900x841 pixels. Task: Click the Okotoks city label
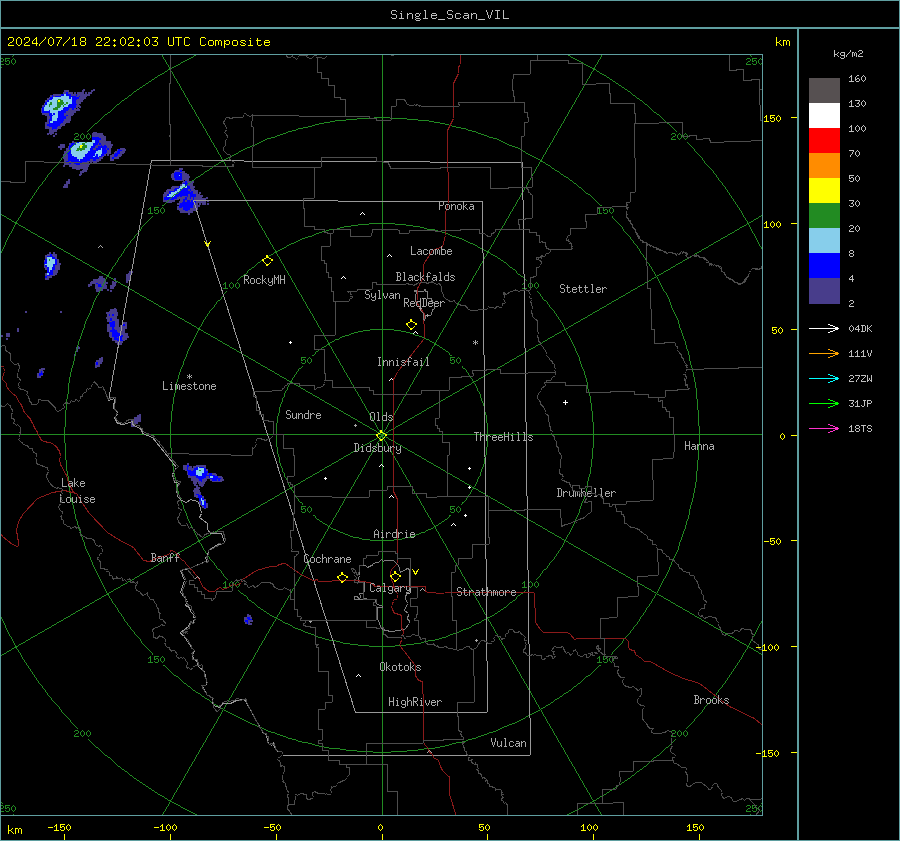pos(400,667)
